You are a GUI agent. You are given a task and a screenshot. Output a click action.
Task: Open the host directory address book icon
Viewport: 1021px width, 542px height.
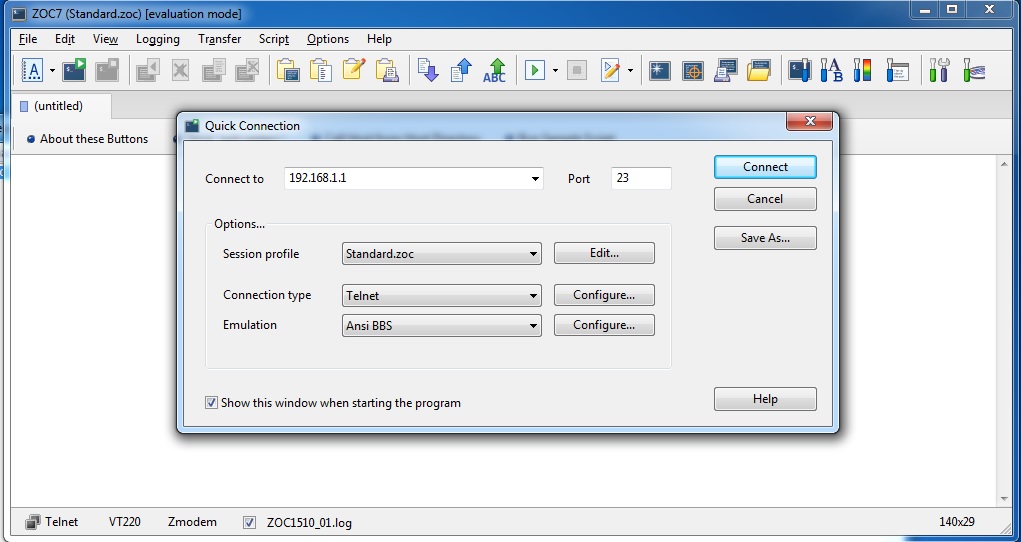click(x=32, y=70)
